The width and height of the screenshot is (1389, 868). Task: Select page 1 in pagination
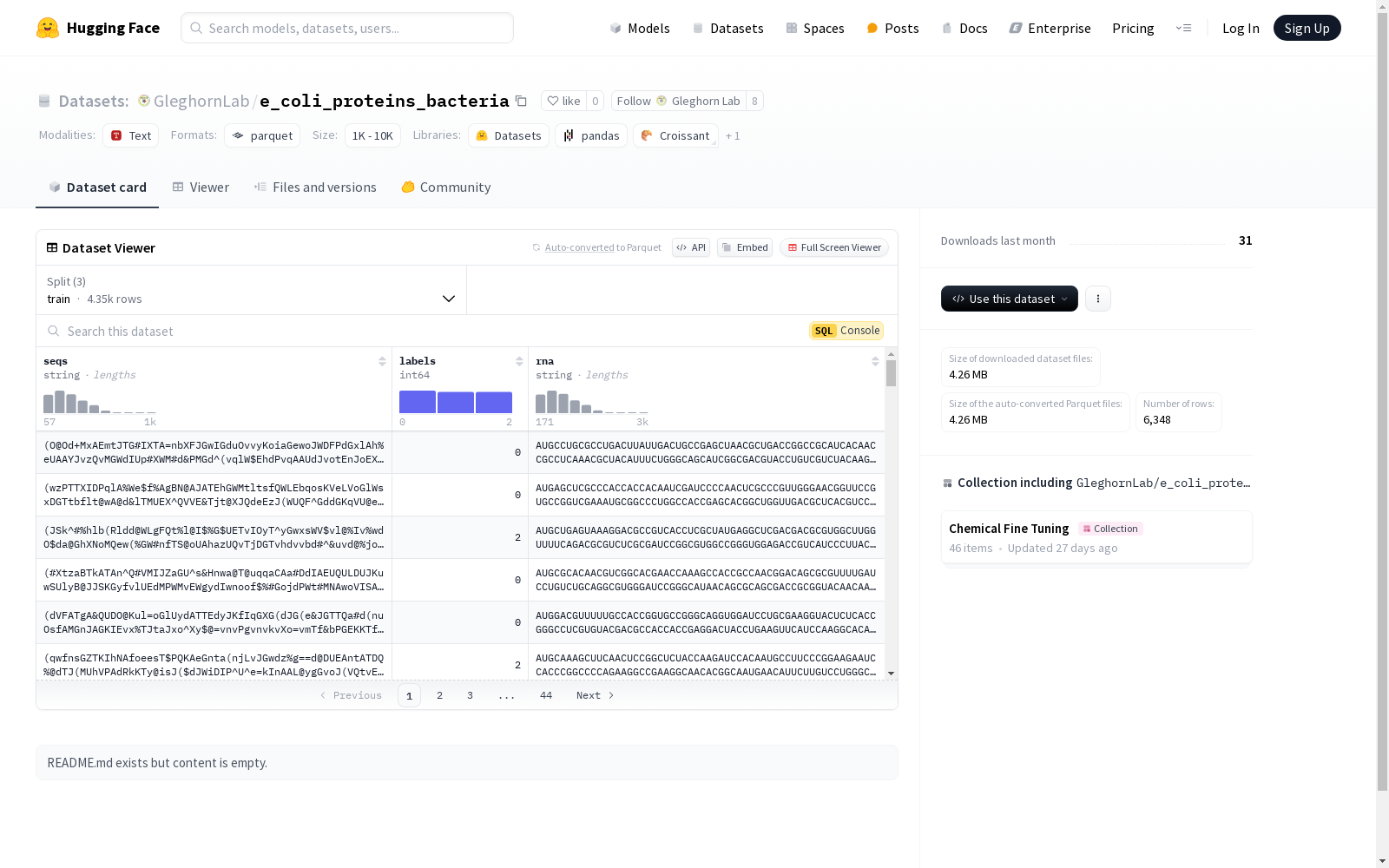pos(409,695)
